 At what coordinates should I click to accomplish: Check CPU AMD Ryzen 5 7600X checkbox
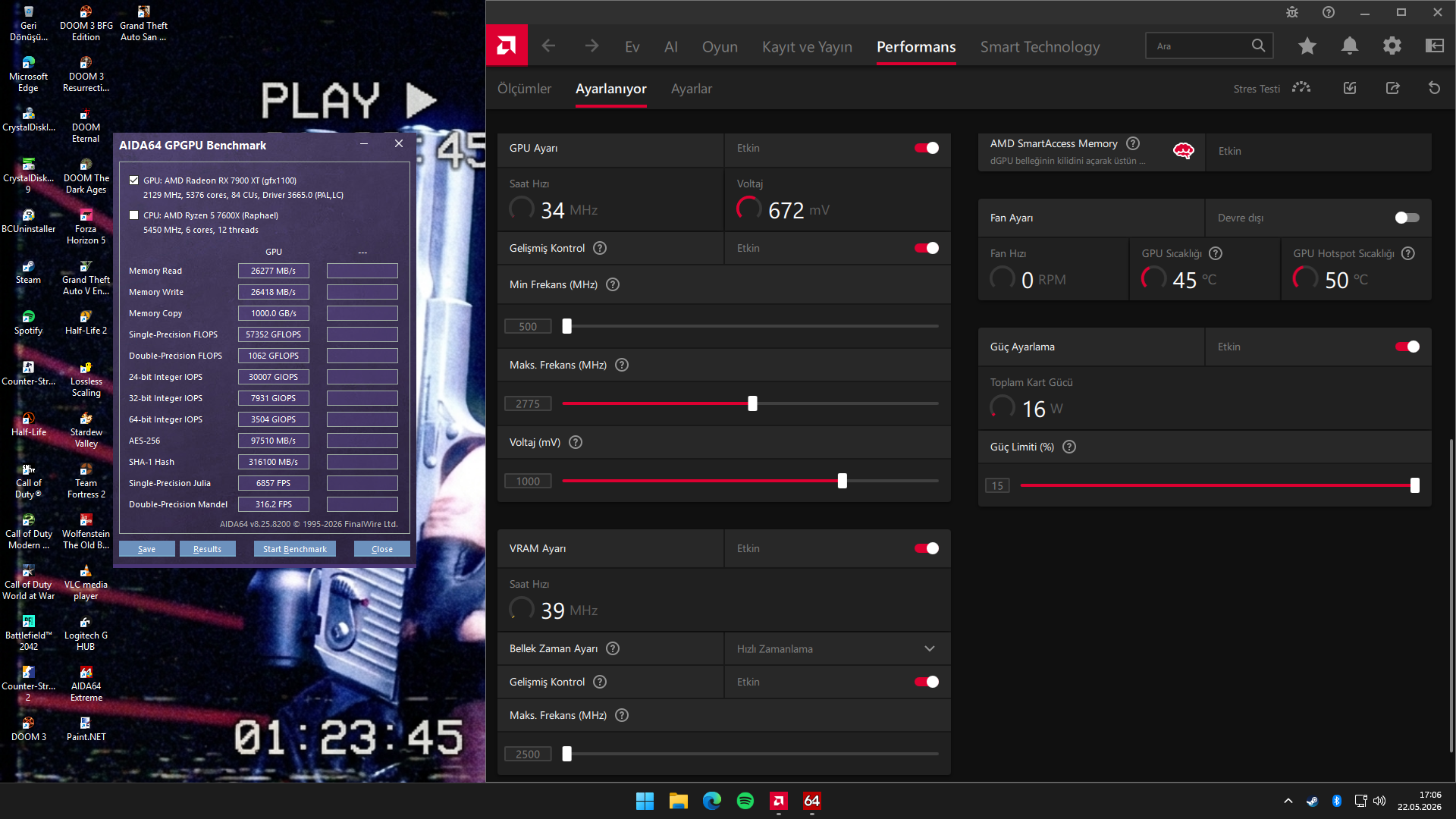click(x=134, y=215)
